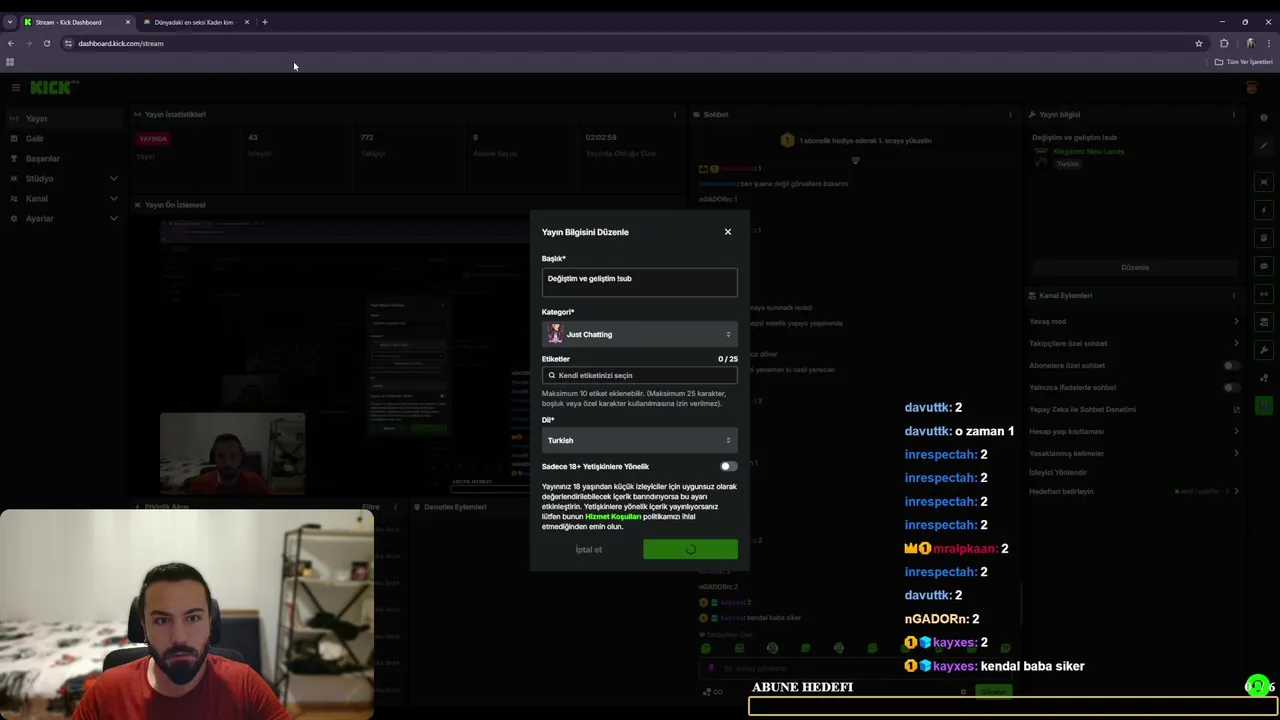Click the chat bubble icon in right toolbar

coord(1264,266)
